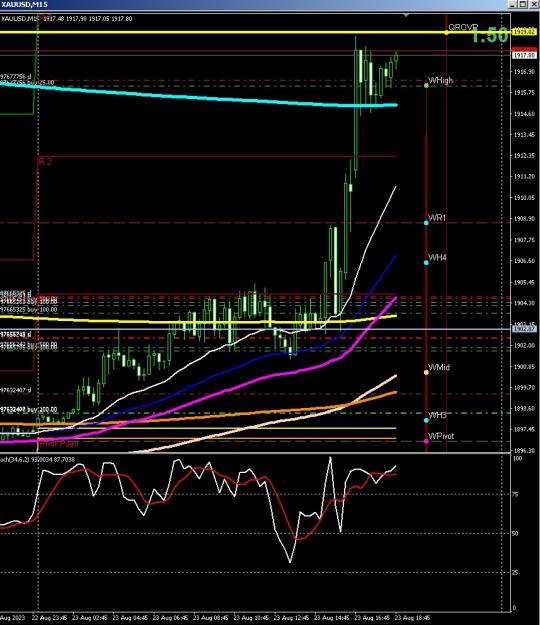Viewport: 540px width, 625px height.
Task: Select the WHigh pivot level dot
Action: coord(426,86)
